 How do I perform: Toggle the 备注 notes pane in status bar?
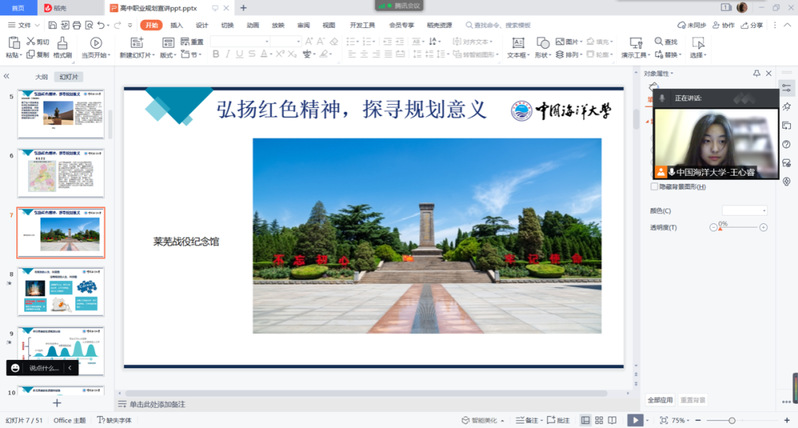click(x=526, y=420)
